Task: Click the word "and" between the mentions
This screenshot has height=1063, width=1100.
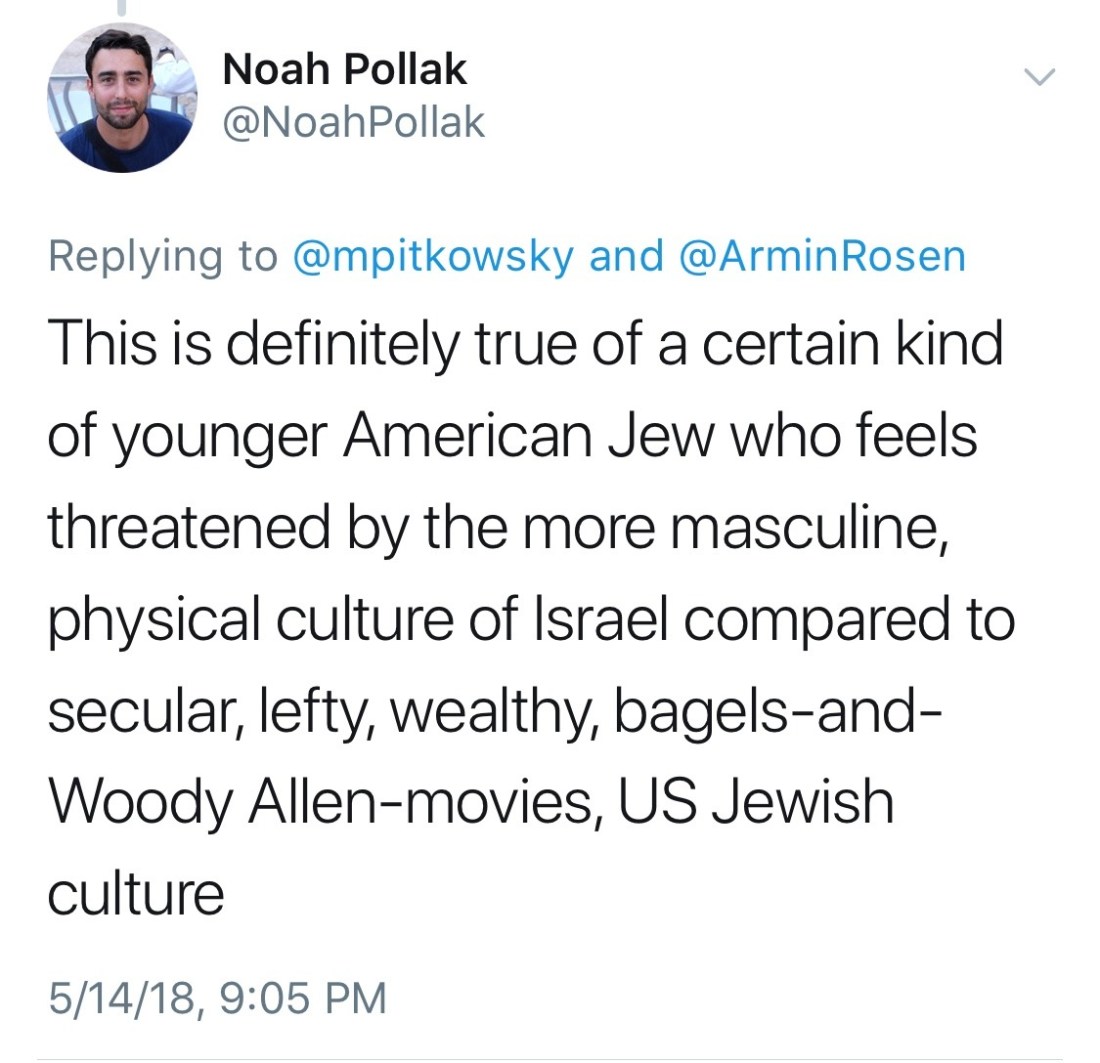Action: (626, 256)
